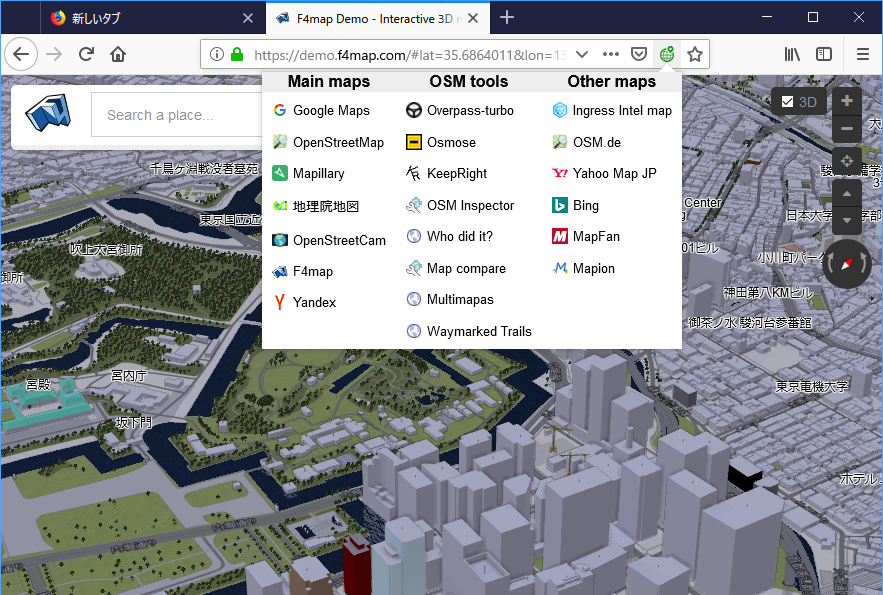Choose 地理院地図 map option
Screen dimensions: 883x595
315,206
